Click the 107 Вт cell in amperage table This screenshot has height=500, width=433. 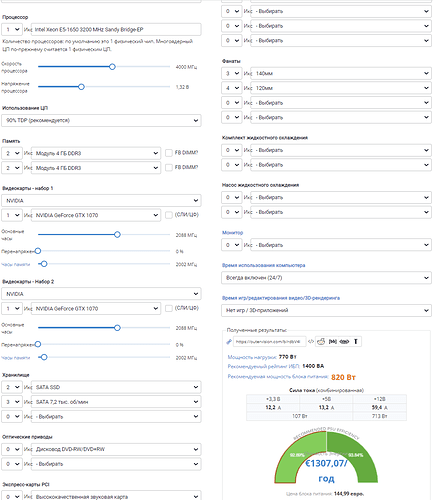(x=300, y=416)
